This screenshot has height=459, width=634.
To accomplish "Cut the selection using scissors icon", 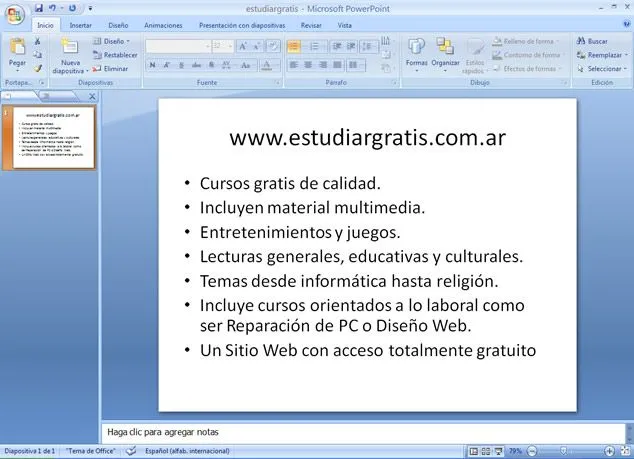I will 38,41.
